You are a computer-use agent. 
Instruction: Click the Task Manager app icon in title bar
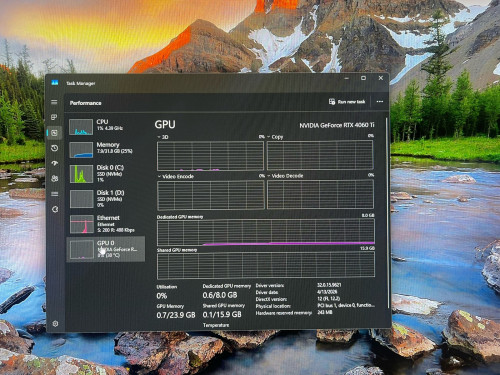[x=55, y=82]
